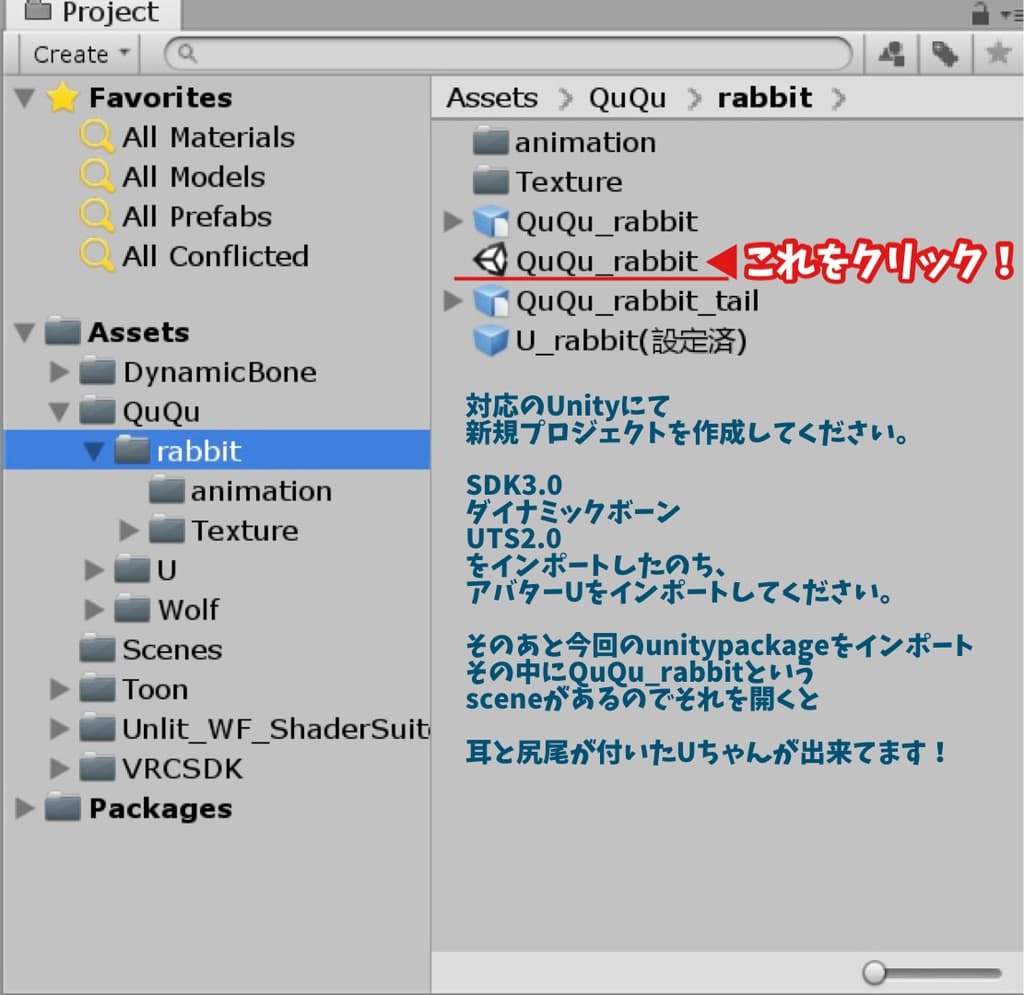1024x995 pixels.
Task: Expand the Toon folder
Action: (59, 689)
